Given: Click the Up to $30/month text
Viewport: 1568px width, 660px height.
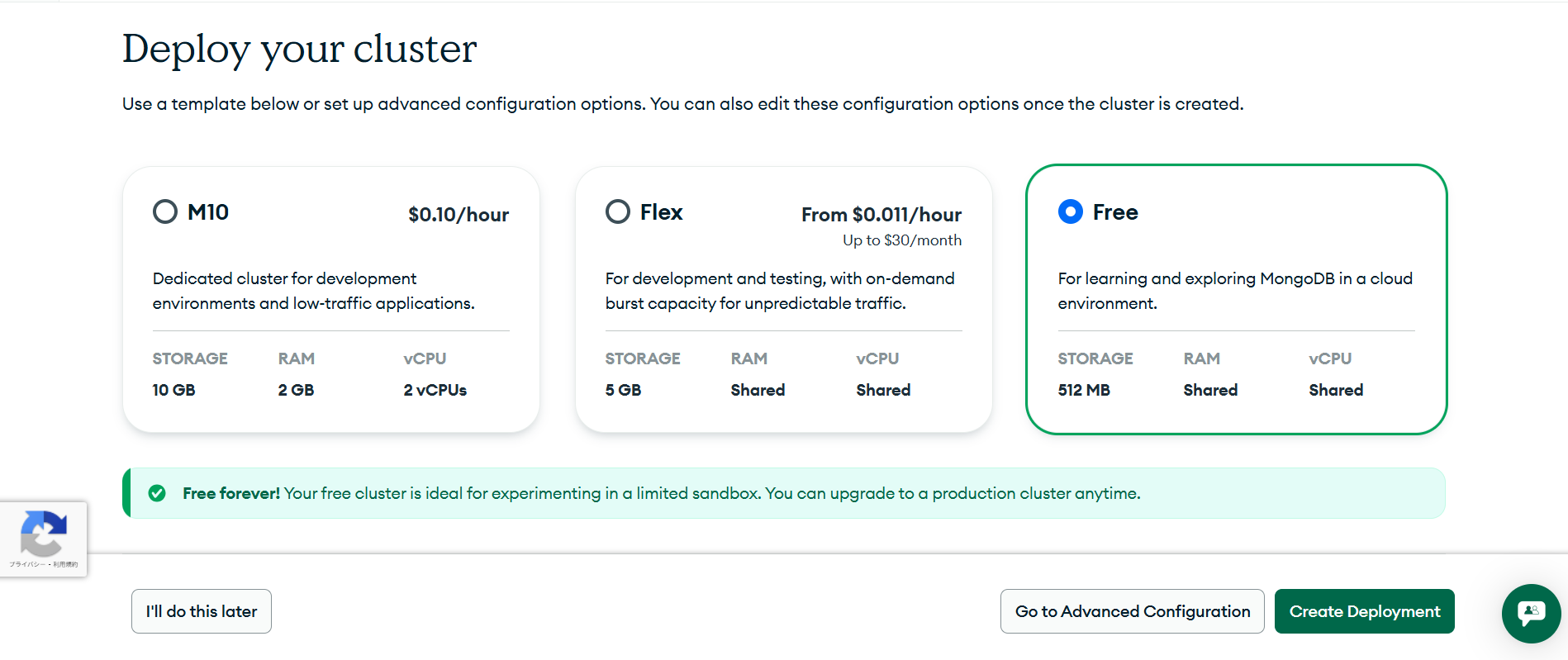Looking at the screenshot, I should click(x=901, y=240).
